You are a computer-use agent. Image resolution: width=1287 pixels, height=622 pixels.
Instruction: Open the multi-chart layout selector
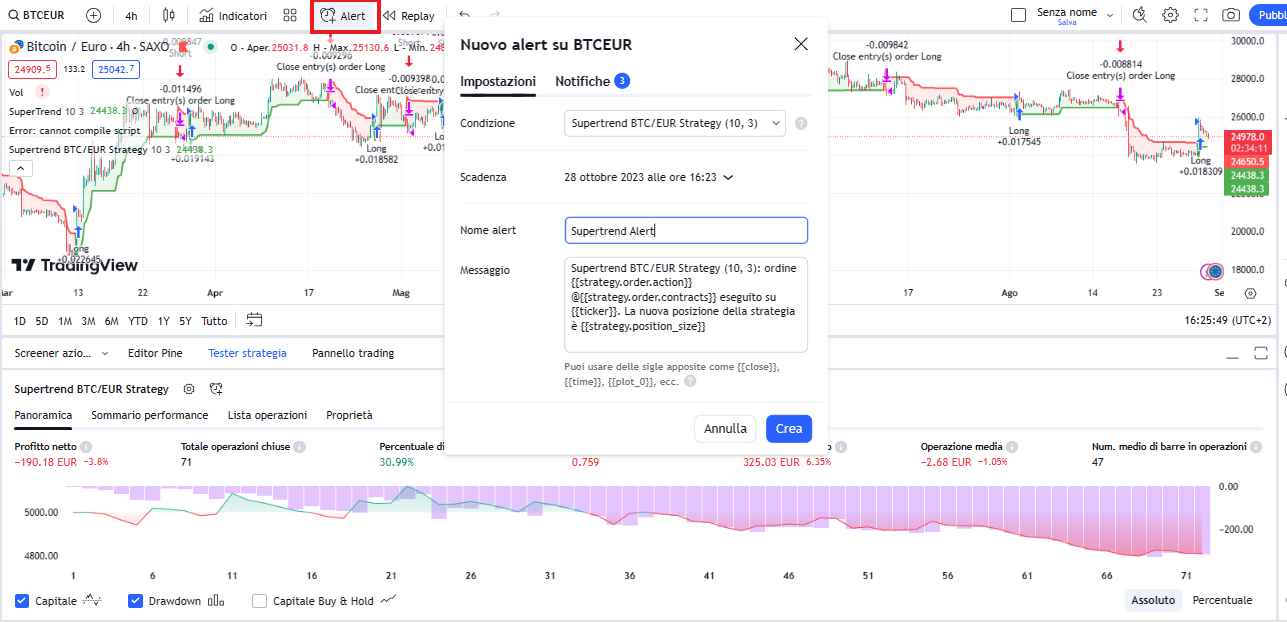tap(289, 15)
